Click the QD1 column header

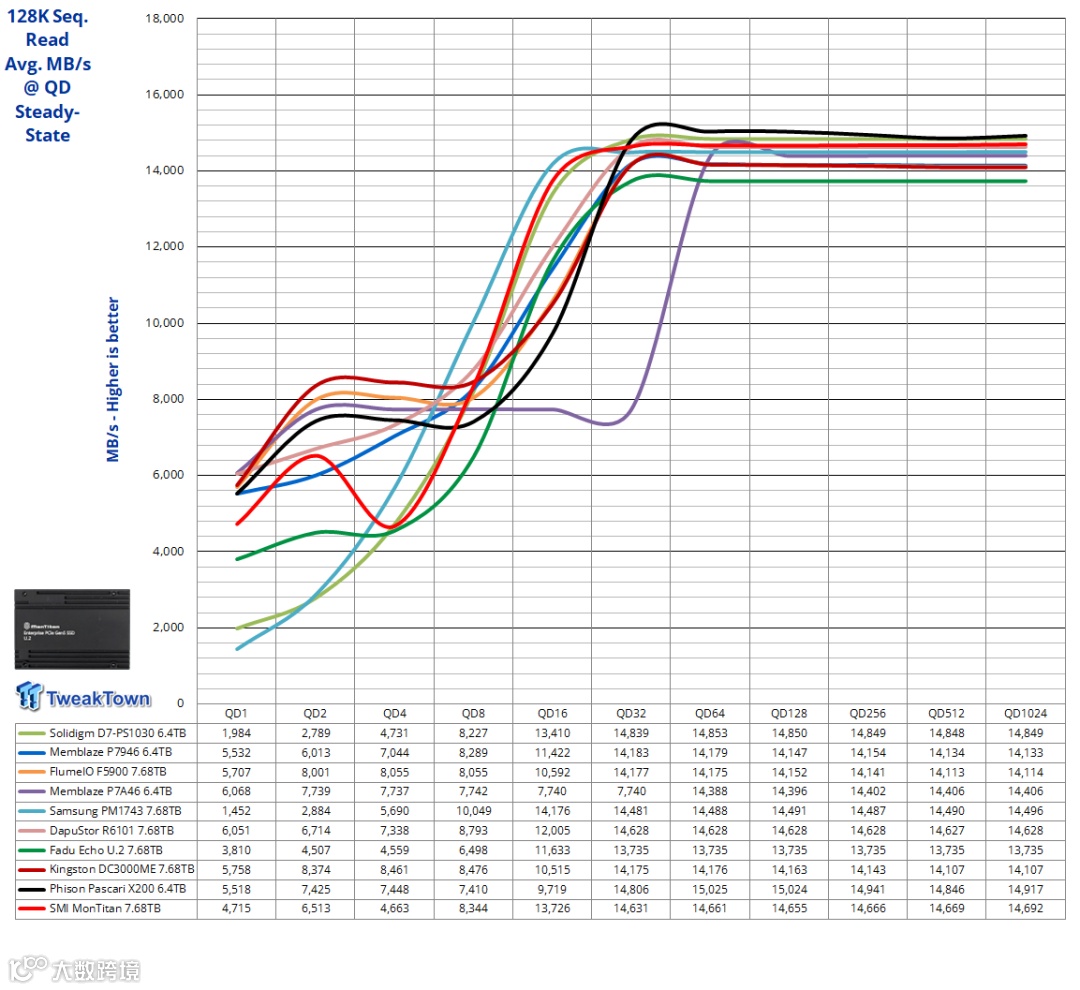(x=236, y=714)
